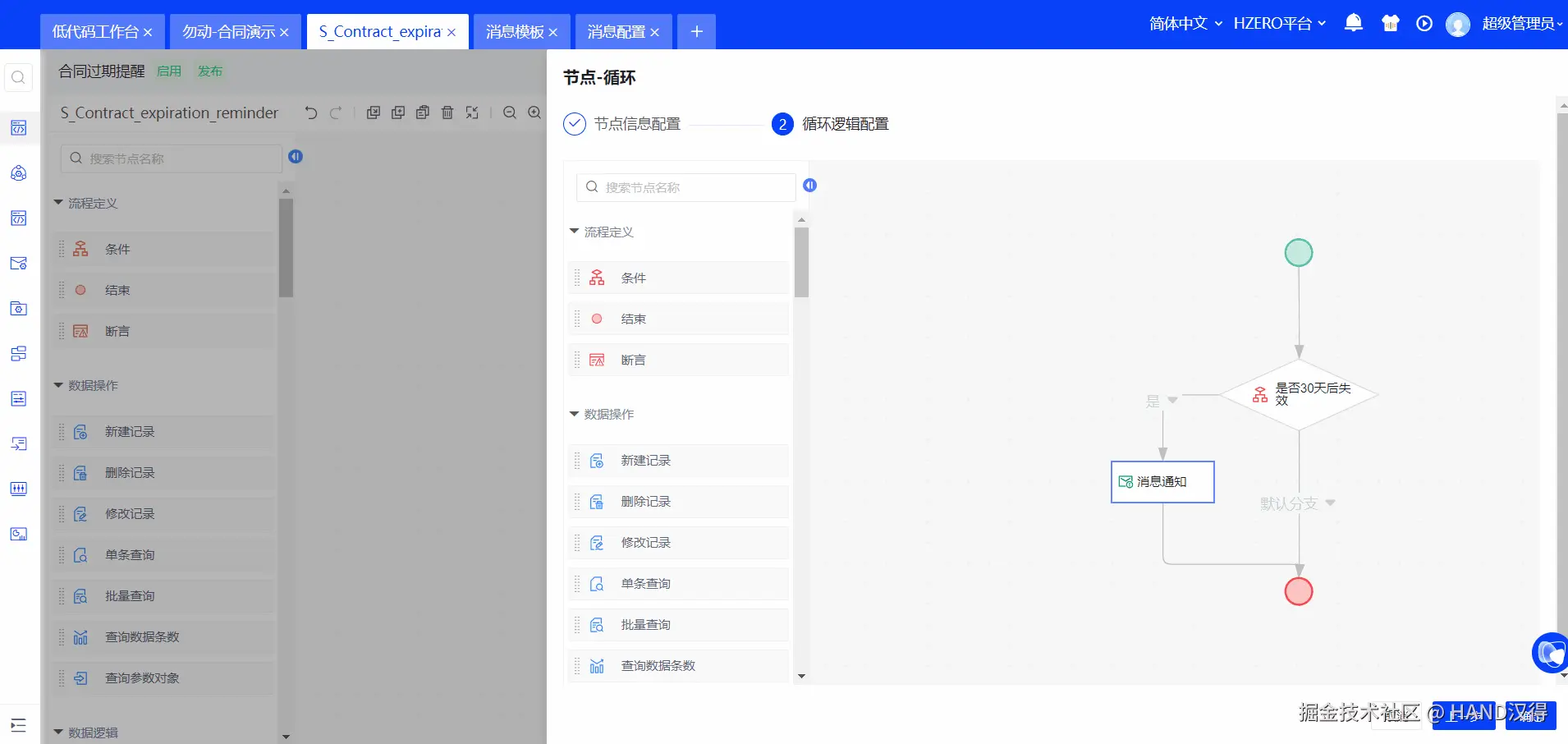Click the 启用 status tag

169,71
